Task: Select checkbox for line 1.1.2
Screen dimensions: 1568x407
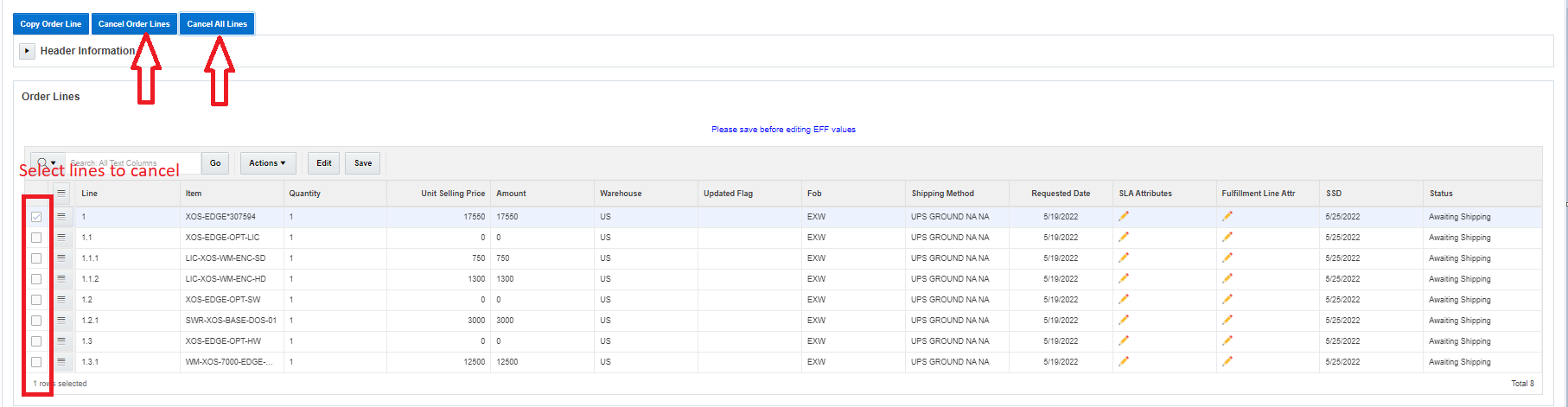Action: click(36, 279)
